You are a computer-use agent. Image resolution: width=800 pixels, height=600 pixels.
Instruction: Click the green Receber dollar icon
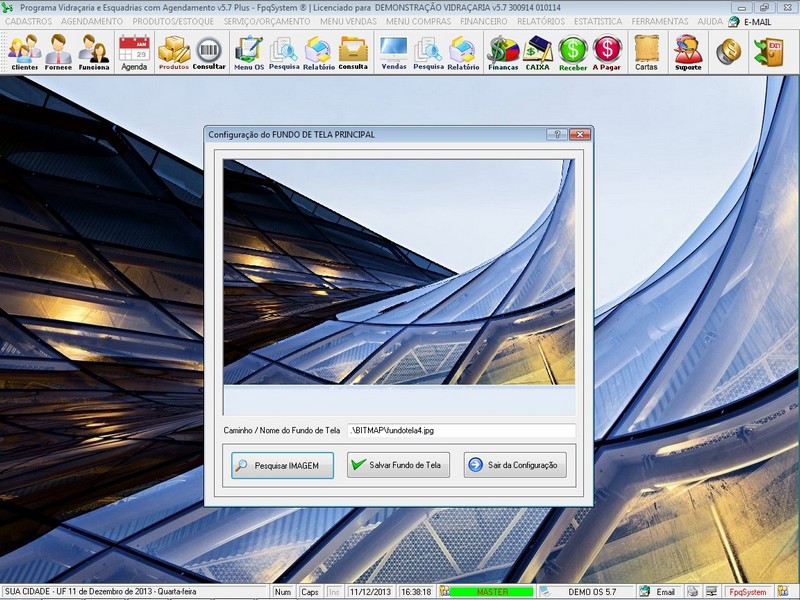573,52
